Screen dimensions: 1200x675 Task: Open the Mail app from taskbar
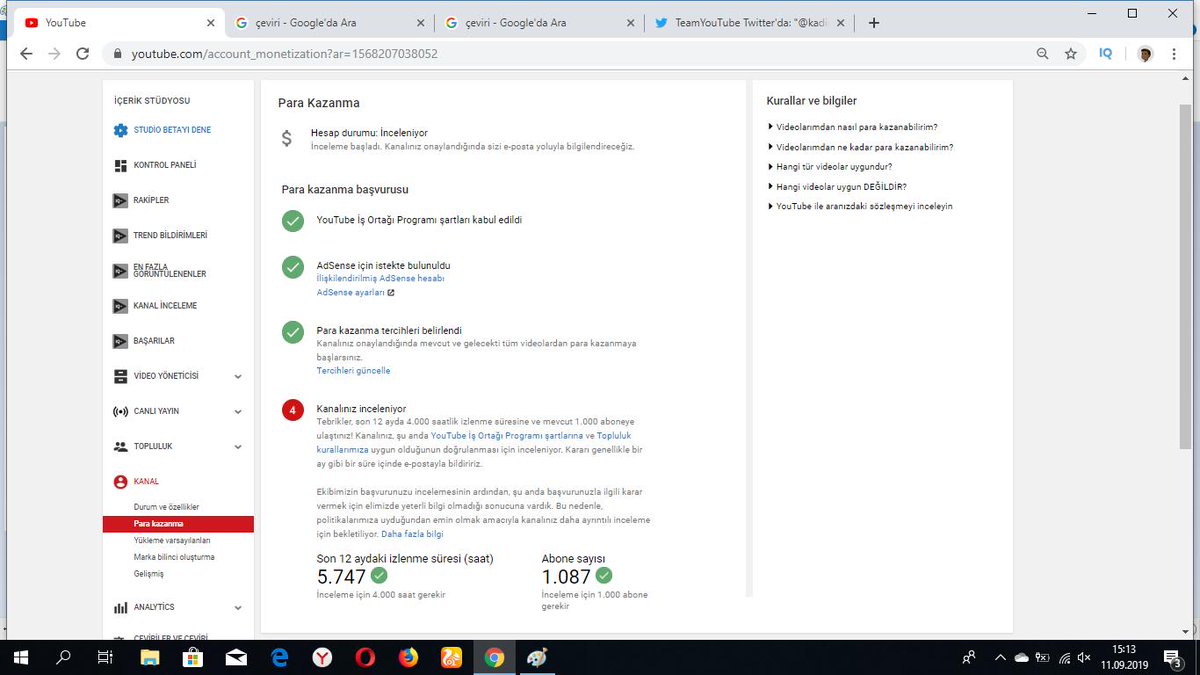pyautogui.click(x=236, y=657)
